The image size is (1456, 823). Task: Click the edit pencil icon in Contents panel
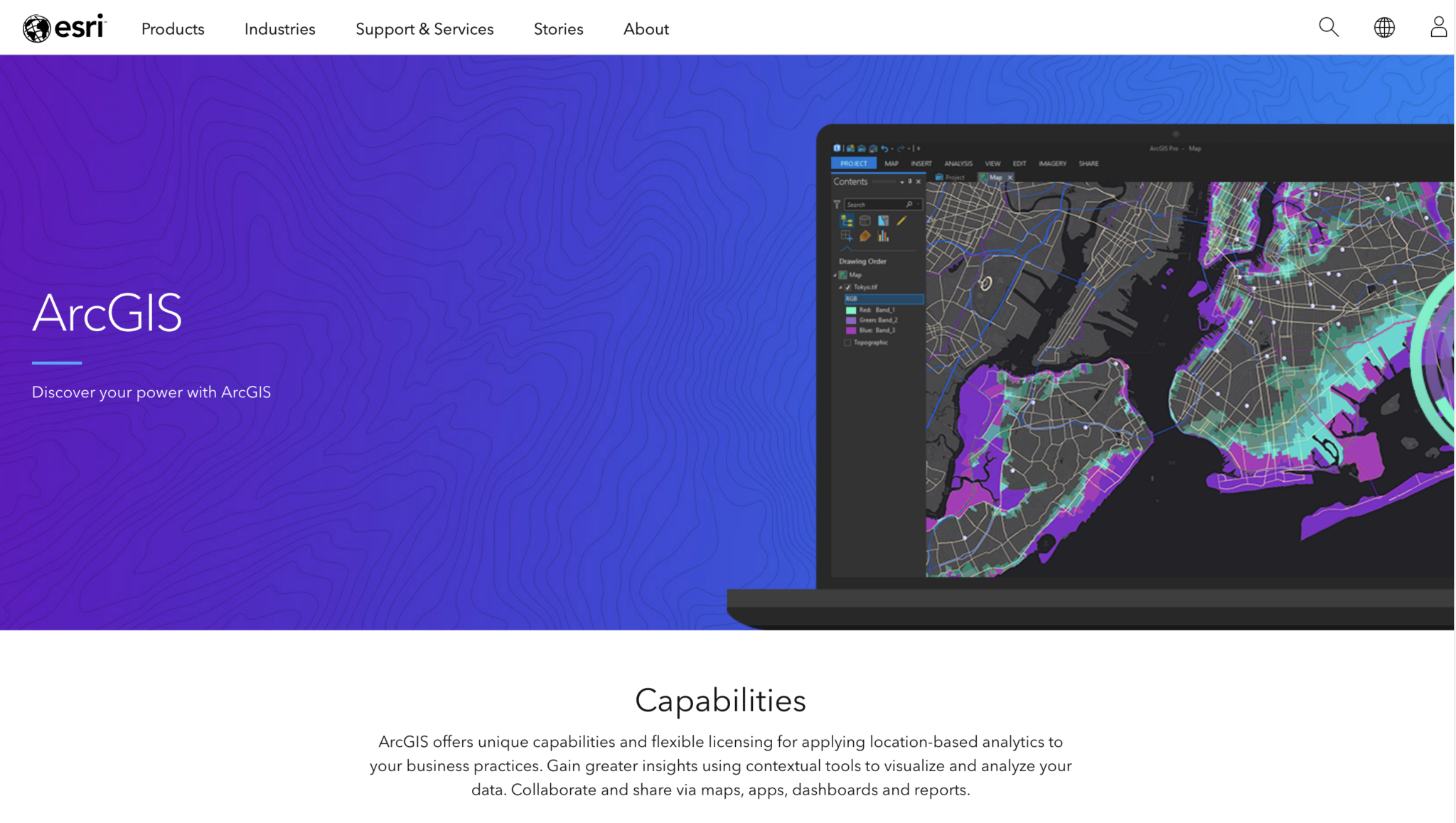click(x=901, y=221)
